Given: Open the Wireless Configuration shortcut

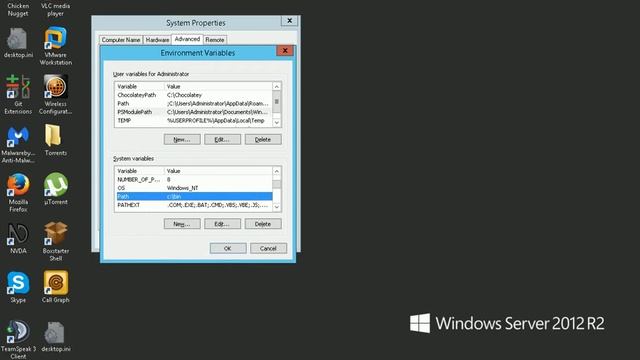Looking at the screenshot, I should coord(56,94).
